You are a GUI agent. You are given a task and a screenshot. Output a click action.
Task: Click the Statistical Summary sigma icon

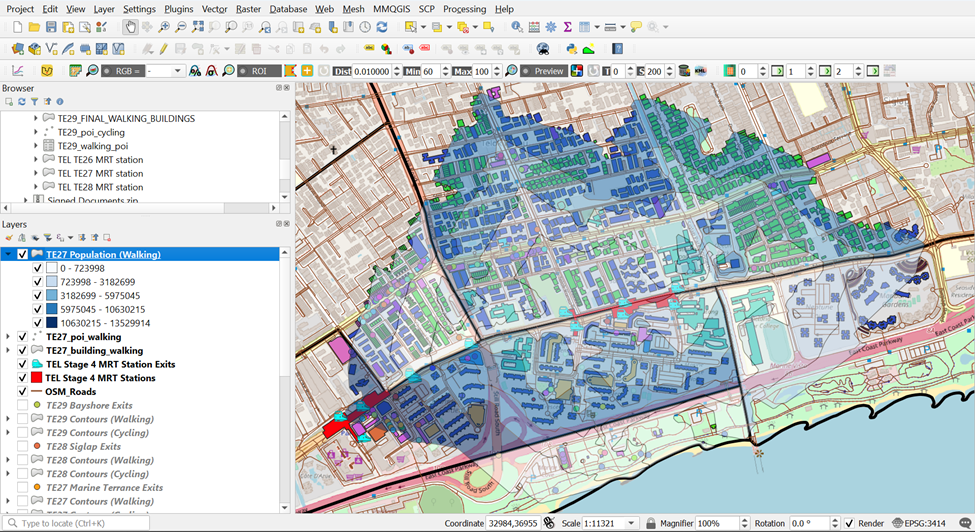point(567,27)
